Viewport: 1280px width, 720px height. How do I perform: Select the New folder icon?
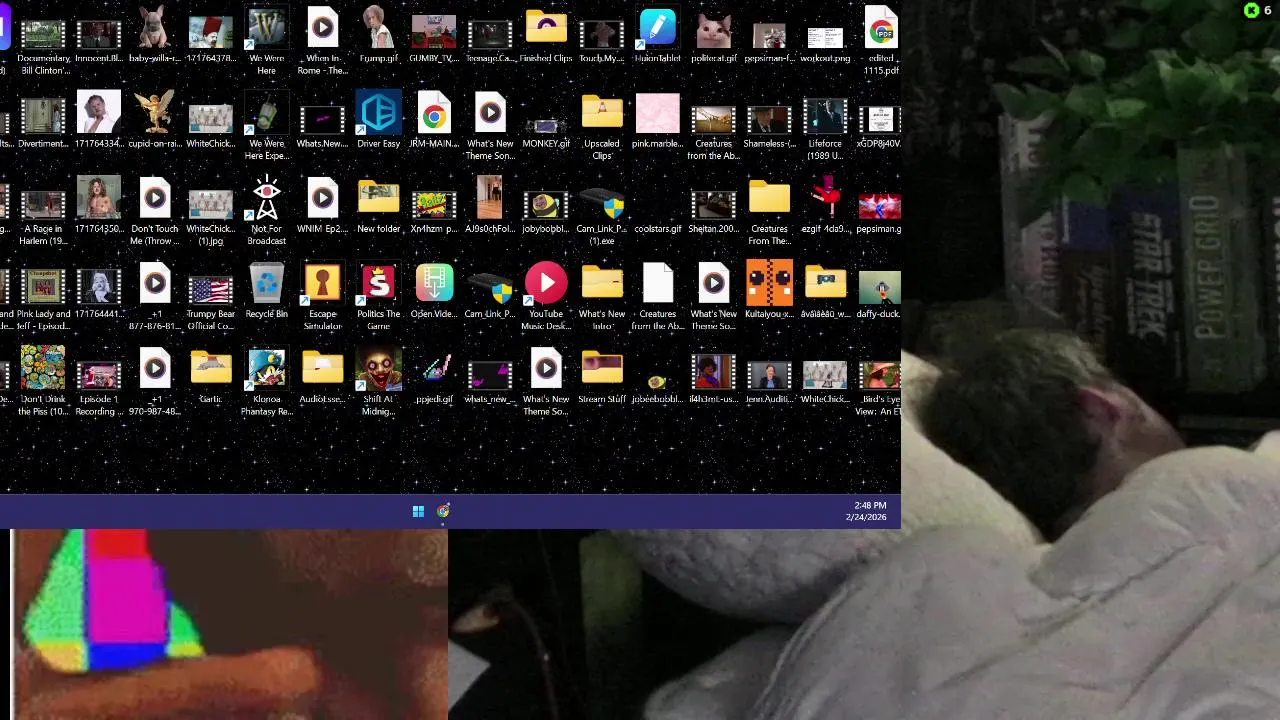pos(379,208)
